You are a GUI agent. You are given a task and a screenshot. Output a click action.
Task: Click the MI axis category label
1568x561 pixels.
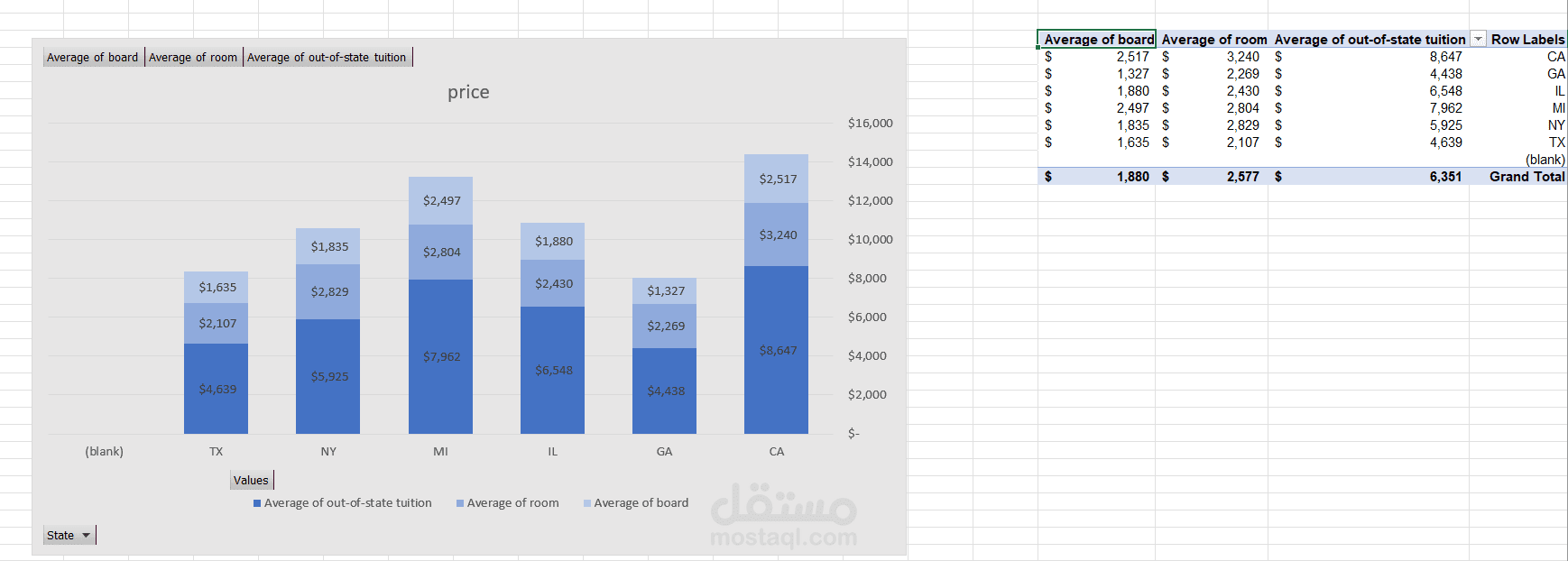(x=440, y=451)
